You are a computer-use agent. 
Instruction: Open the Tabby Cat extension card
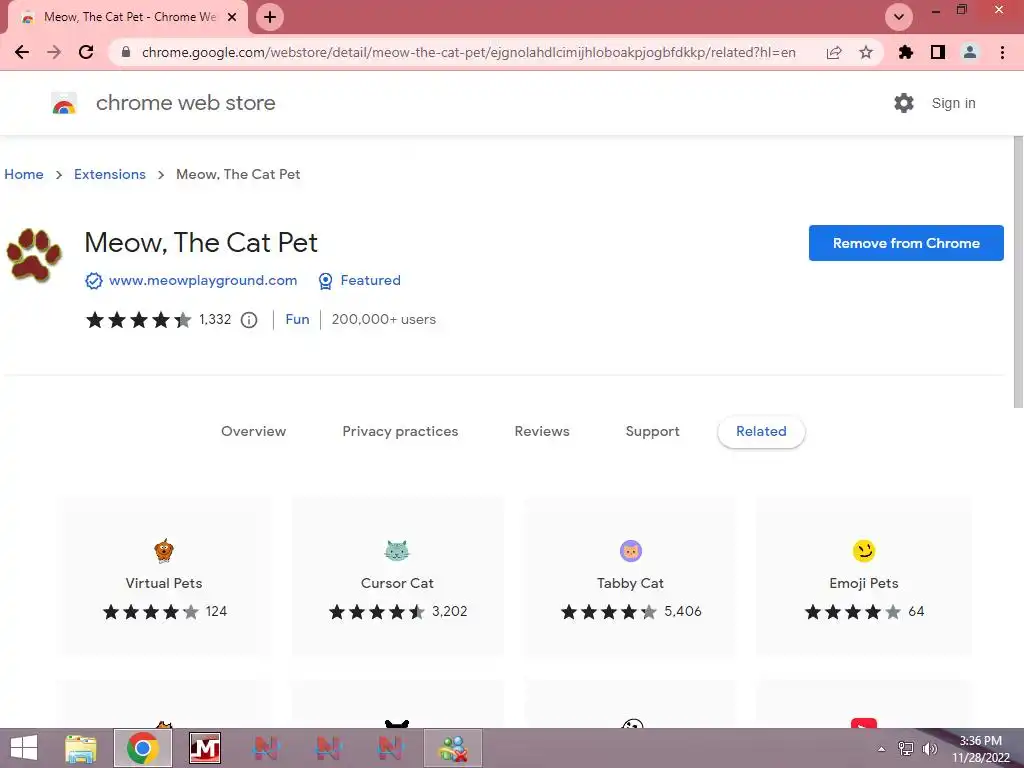(x=630, y=576)
